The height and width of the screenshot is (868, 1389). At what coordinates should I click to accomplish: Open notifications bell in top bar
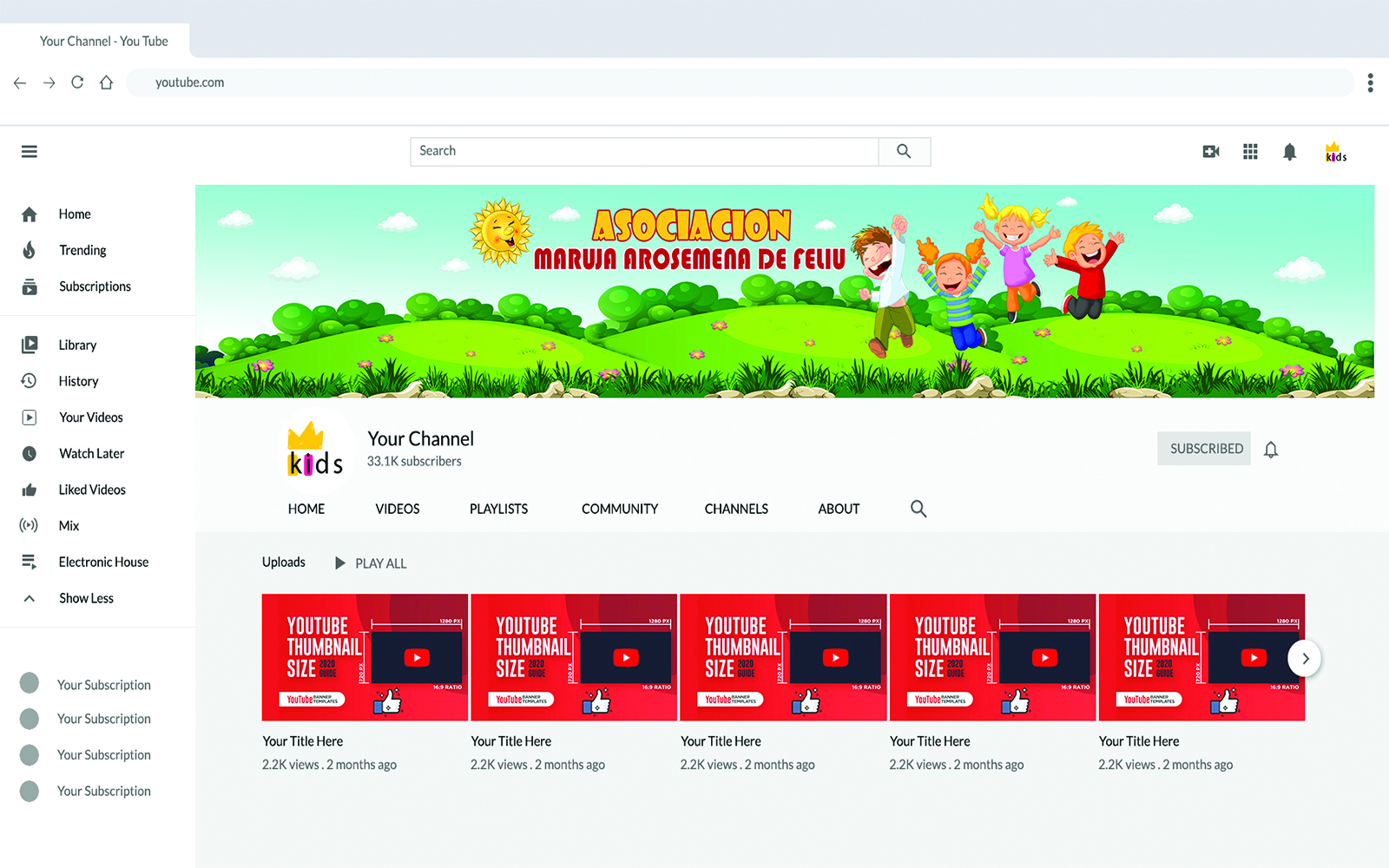(x=1290, y=152)
